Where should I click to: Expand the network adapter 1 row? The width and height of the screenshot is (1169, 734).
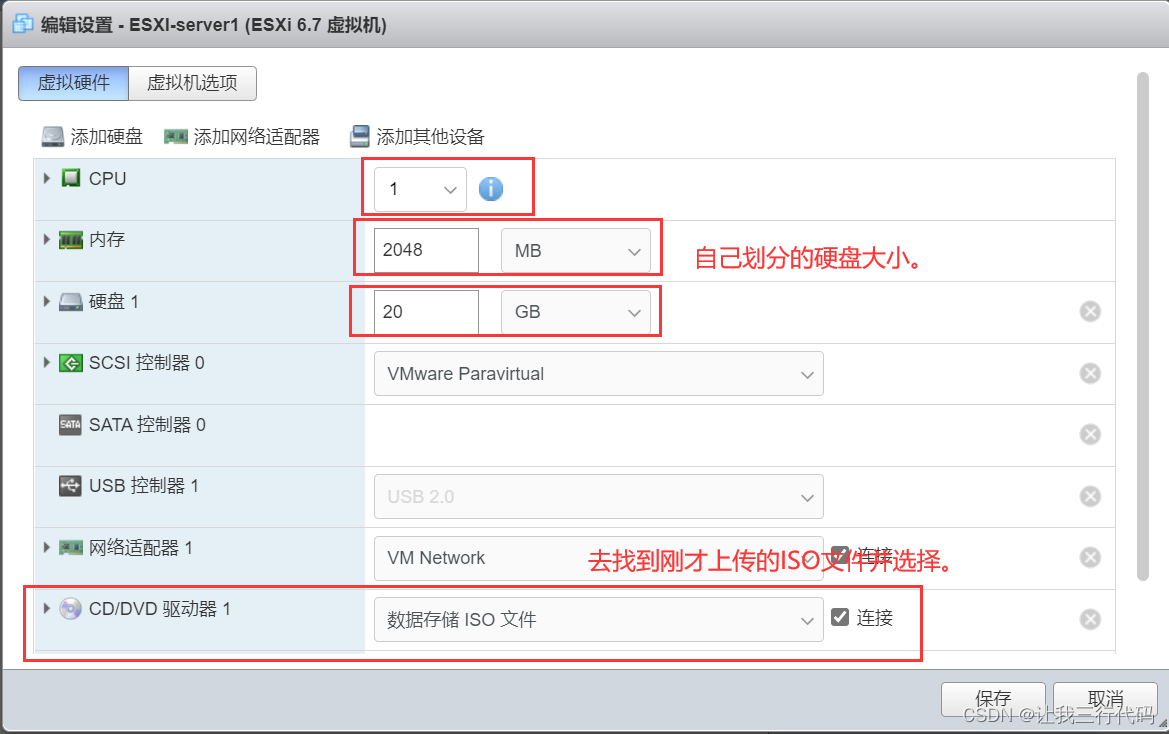[x=46, y=547]
